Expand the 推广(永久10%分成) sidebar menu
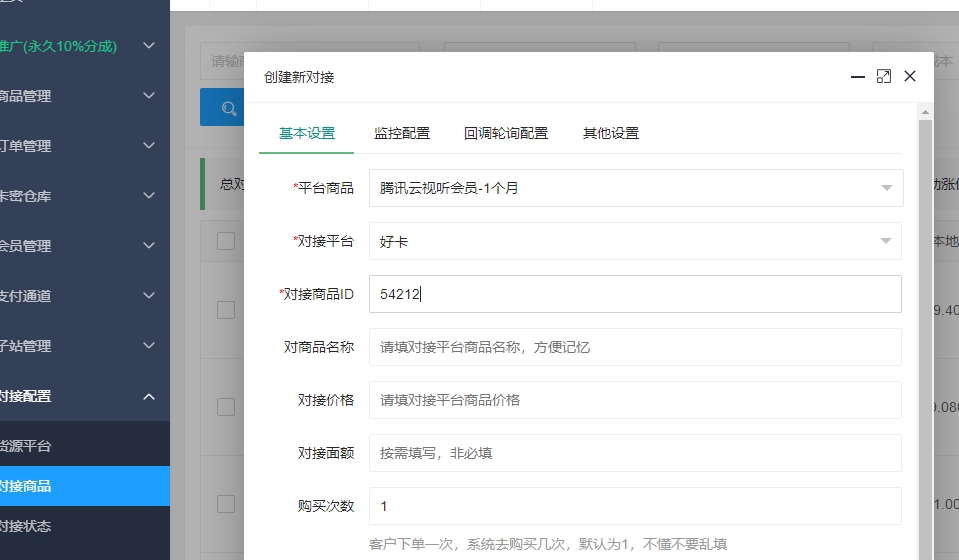The image size is (959, 560). click(x=85, y=46)
